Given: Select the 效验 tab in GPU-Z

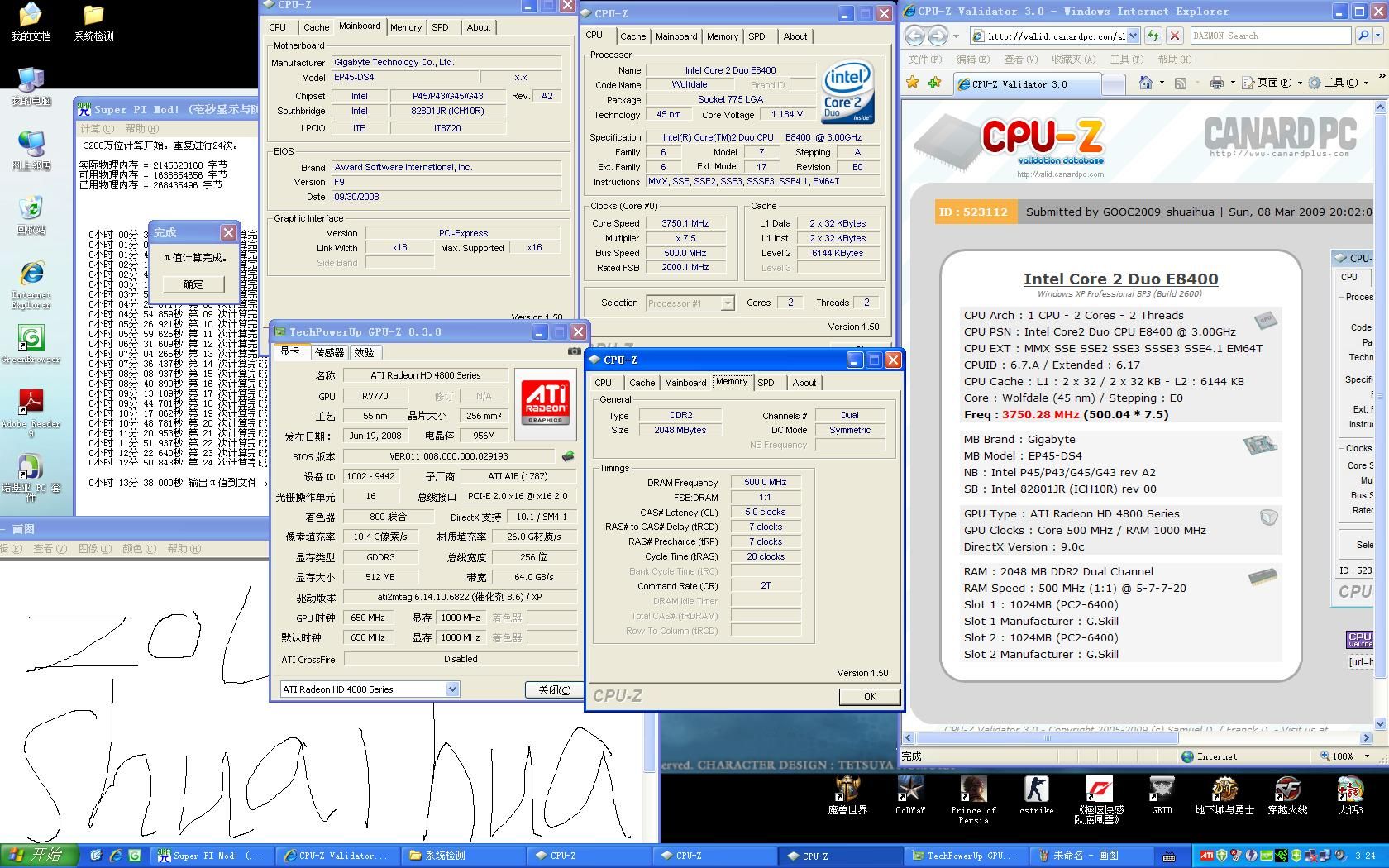Looking at the screenshot, I should click(x=364, y=352).
